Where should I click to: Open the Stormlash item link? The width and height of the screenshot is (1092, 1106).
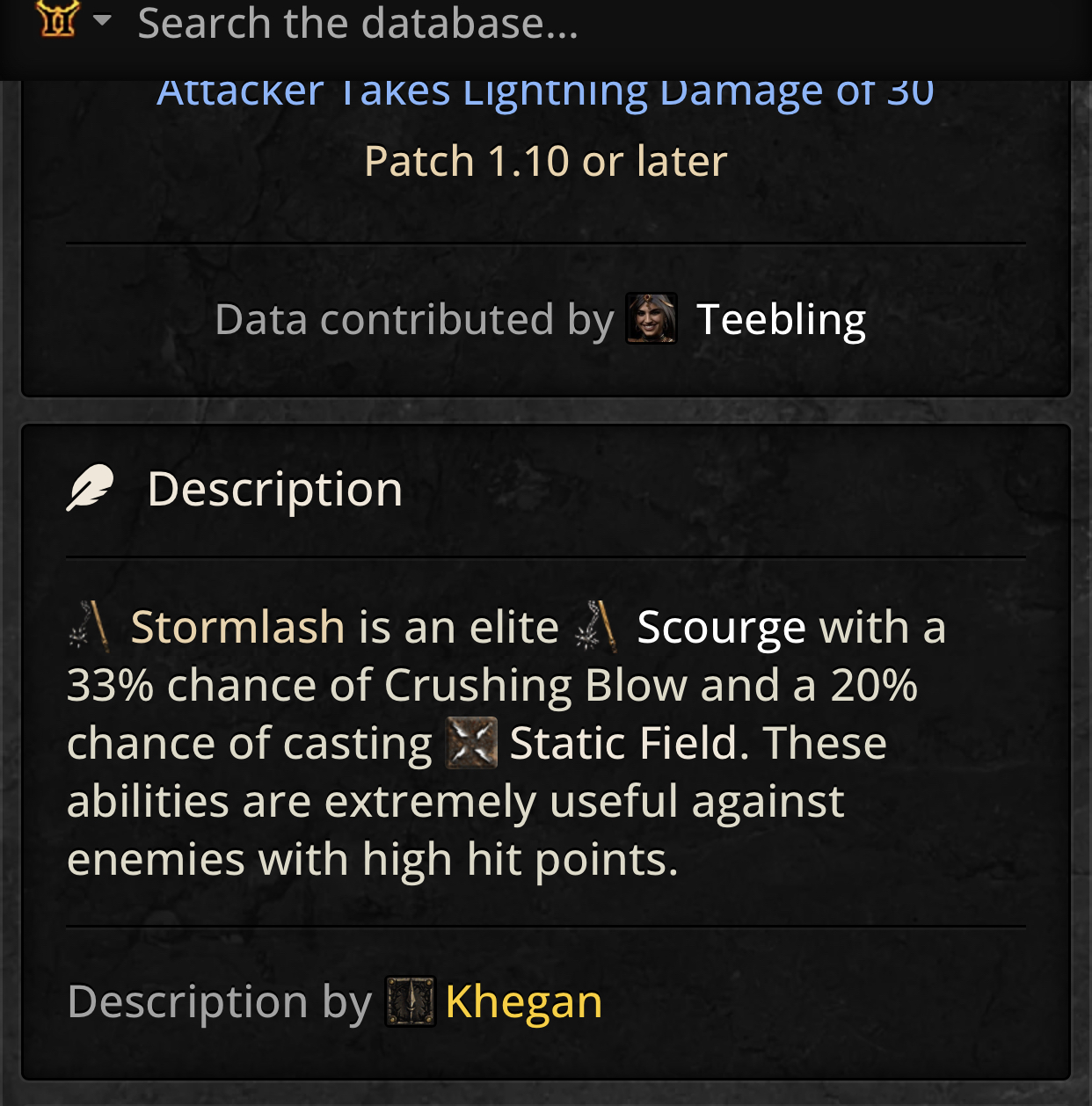tap(237, 628)
